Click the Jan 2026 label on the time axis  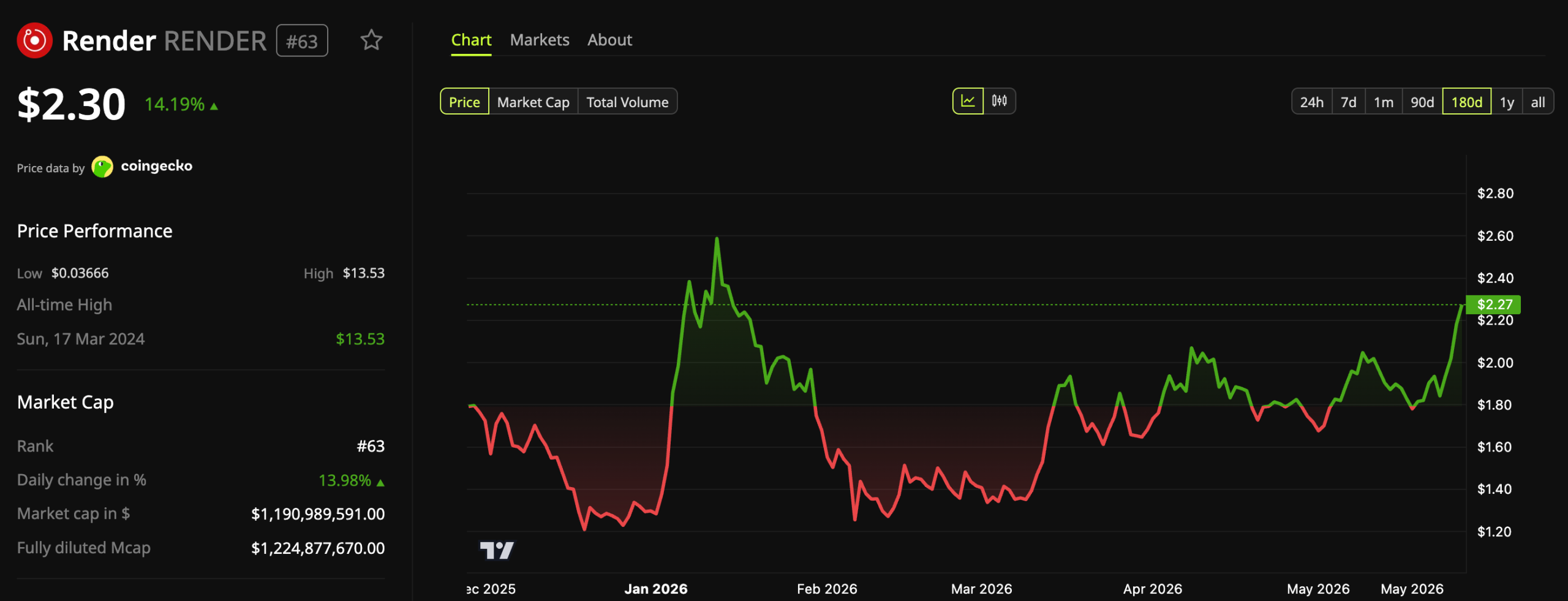pos(655,589)
